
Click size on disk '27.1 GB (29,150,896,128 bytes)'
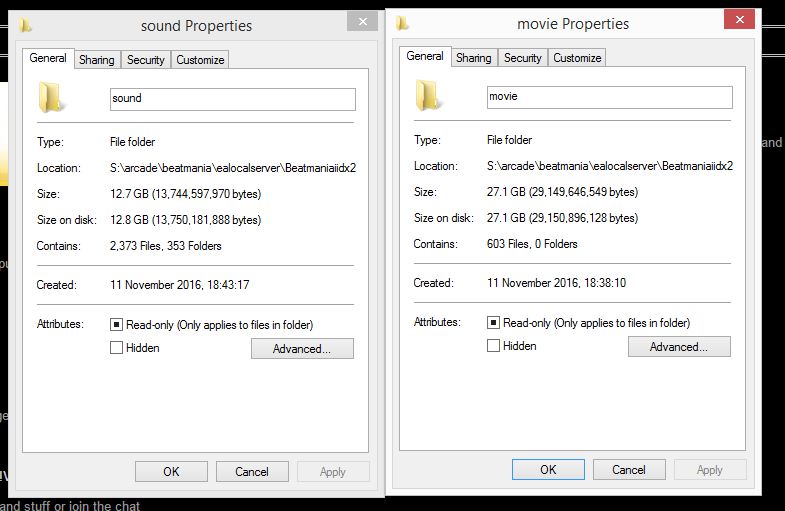pyautogui.click(x=563, y=218)
